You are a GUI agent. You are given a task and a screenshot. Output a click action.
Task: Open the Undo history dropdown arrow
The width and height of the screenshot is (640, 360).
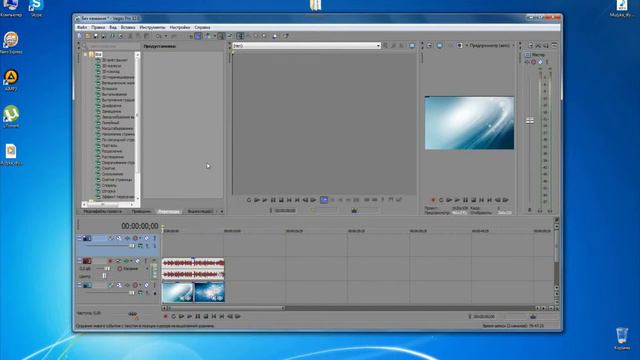tap(166, 36)
